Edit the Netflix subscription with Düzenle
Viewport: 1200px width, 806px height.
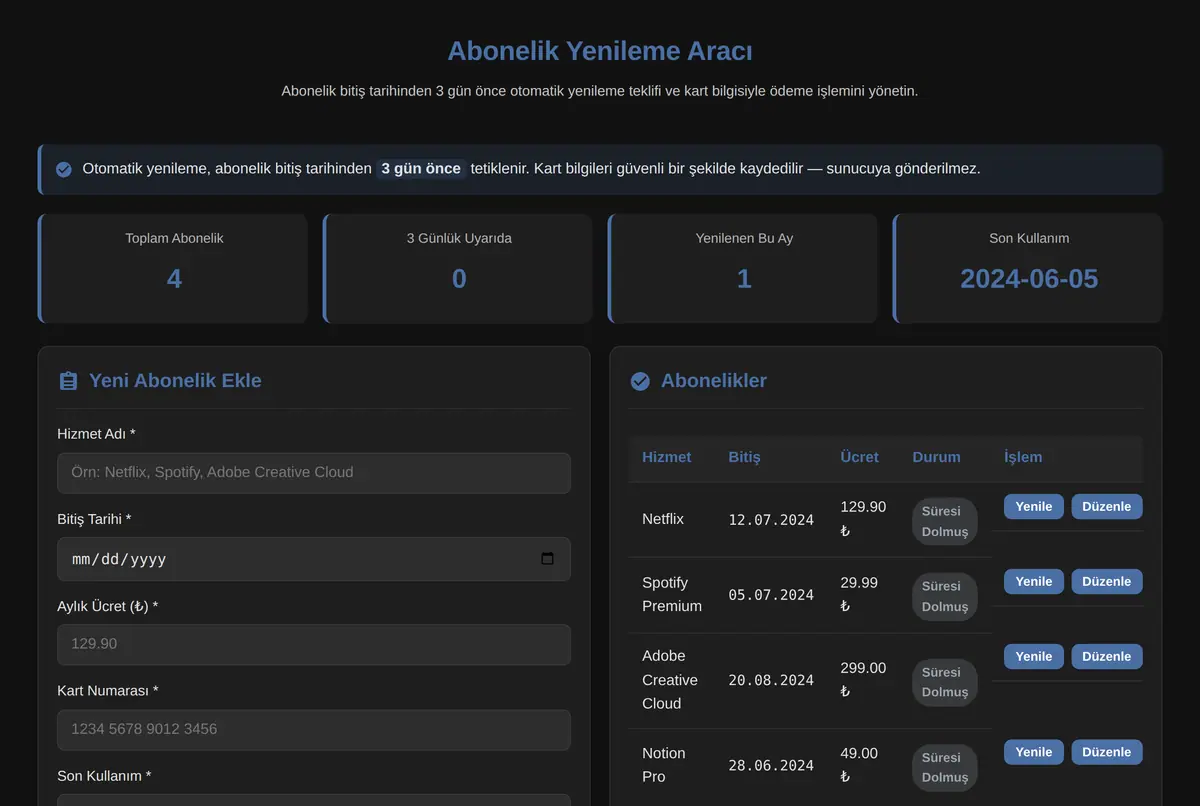pyautogui.click(x=1107, y=506)
